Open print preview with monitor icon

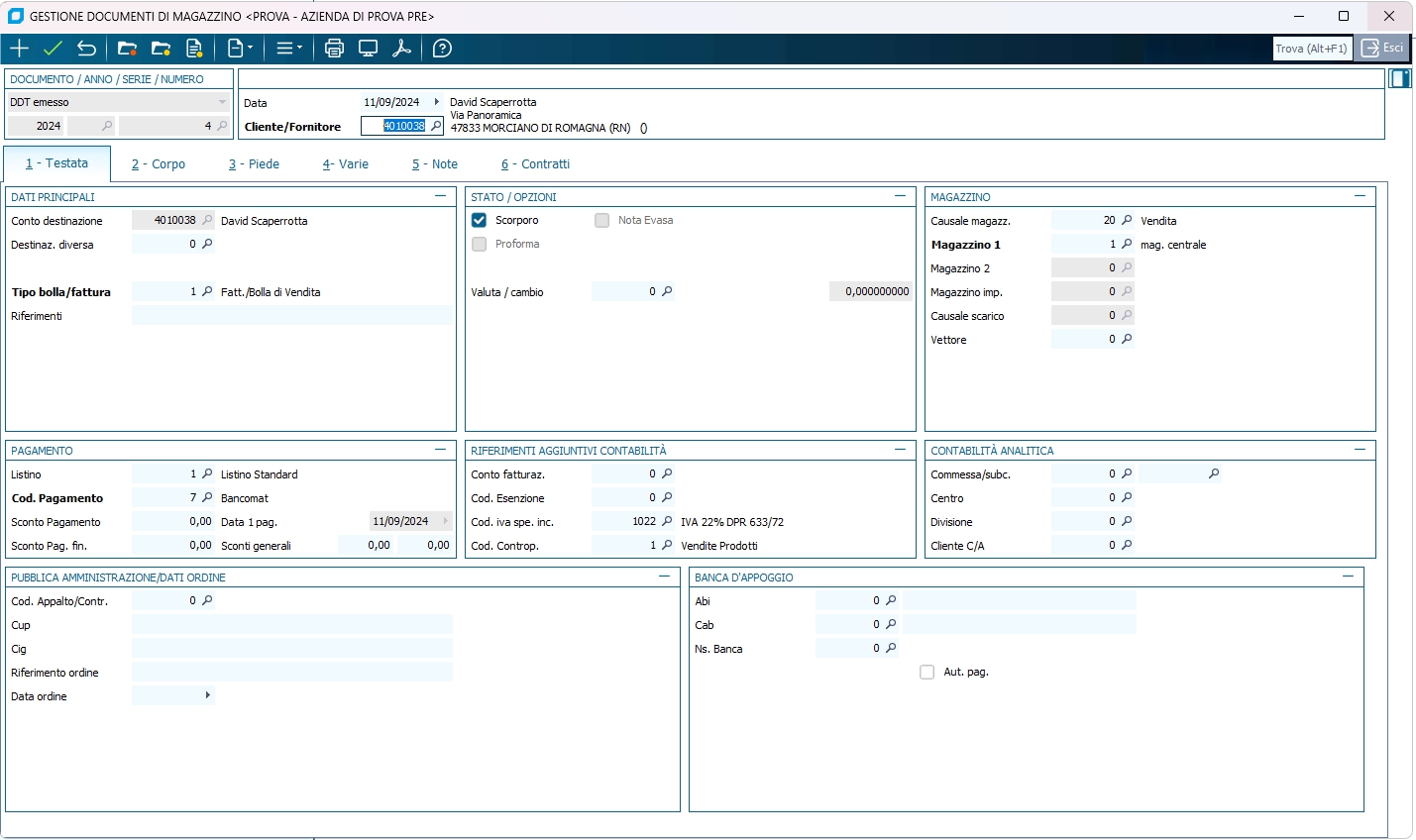coord(368,49)
